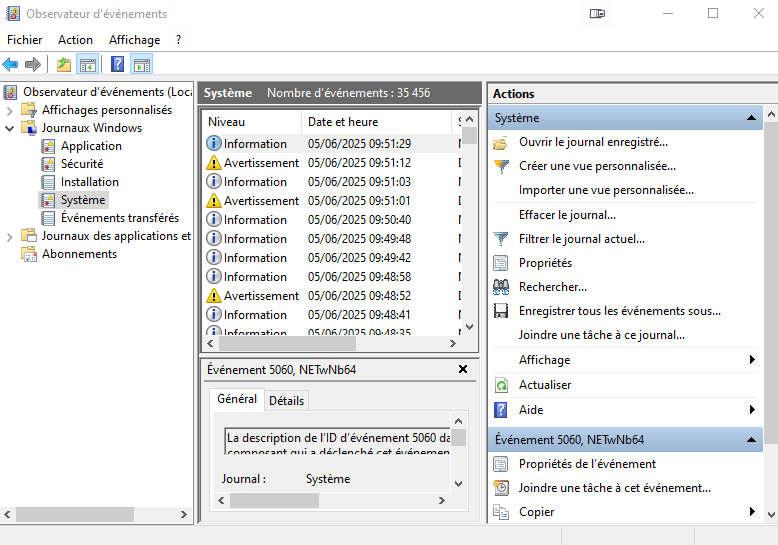
Task: Click the blue help icon in the toolbar
Action: pyautogui.click(x=118, y=65)
